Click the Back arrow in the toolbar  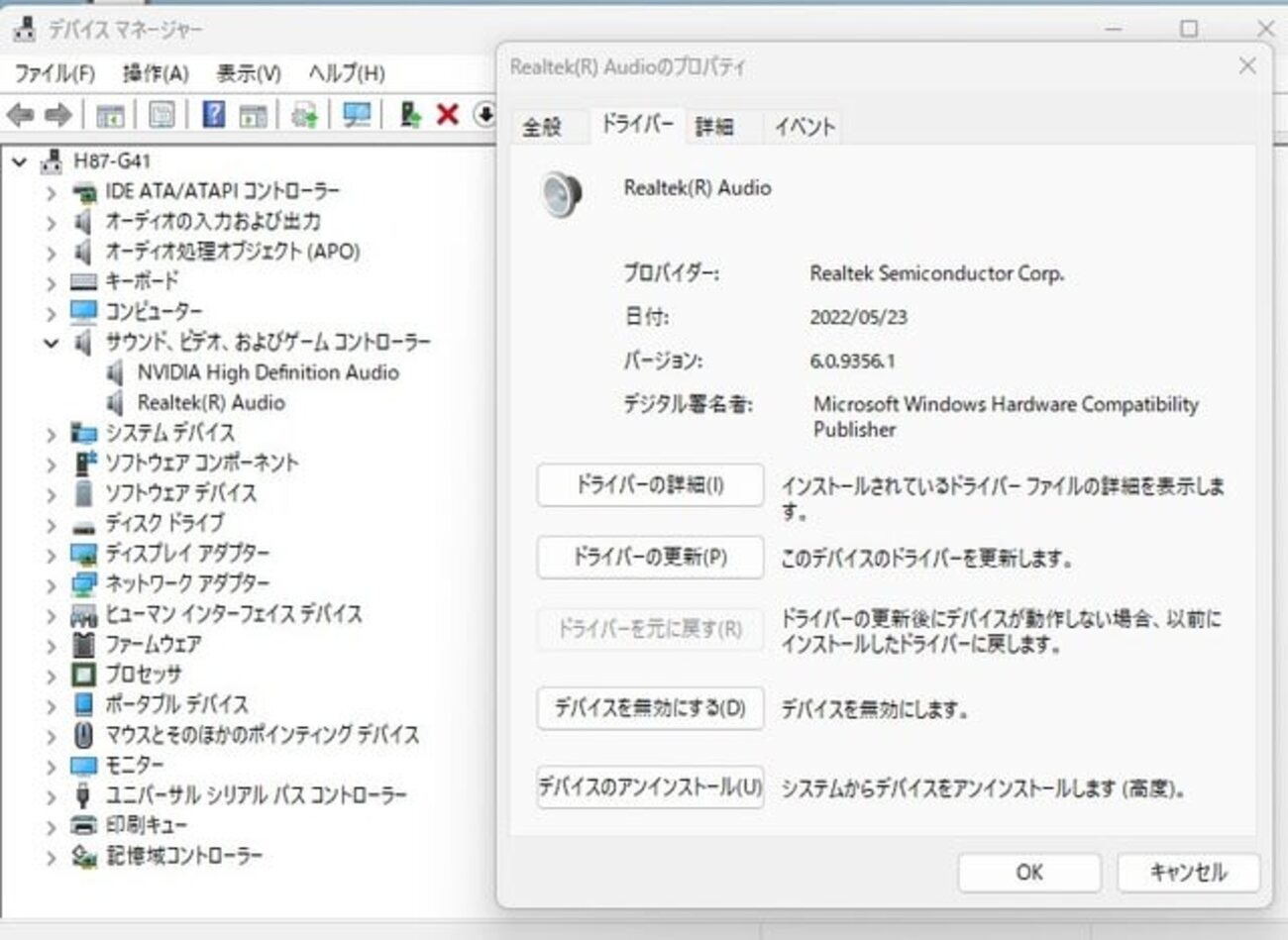pos(20,115)
